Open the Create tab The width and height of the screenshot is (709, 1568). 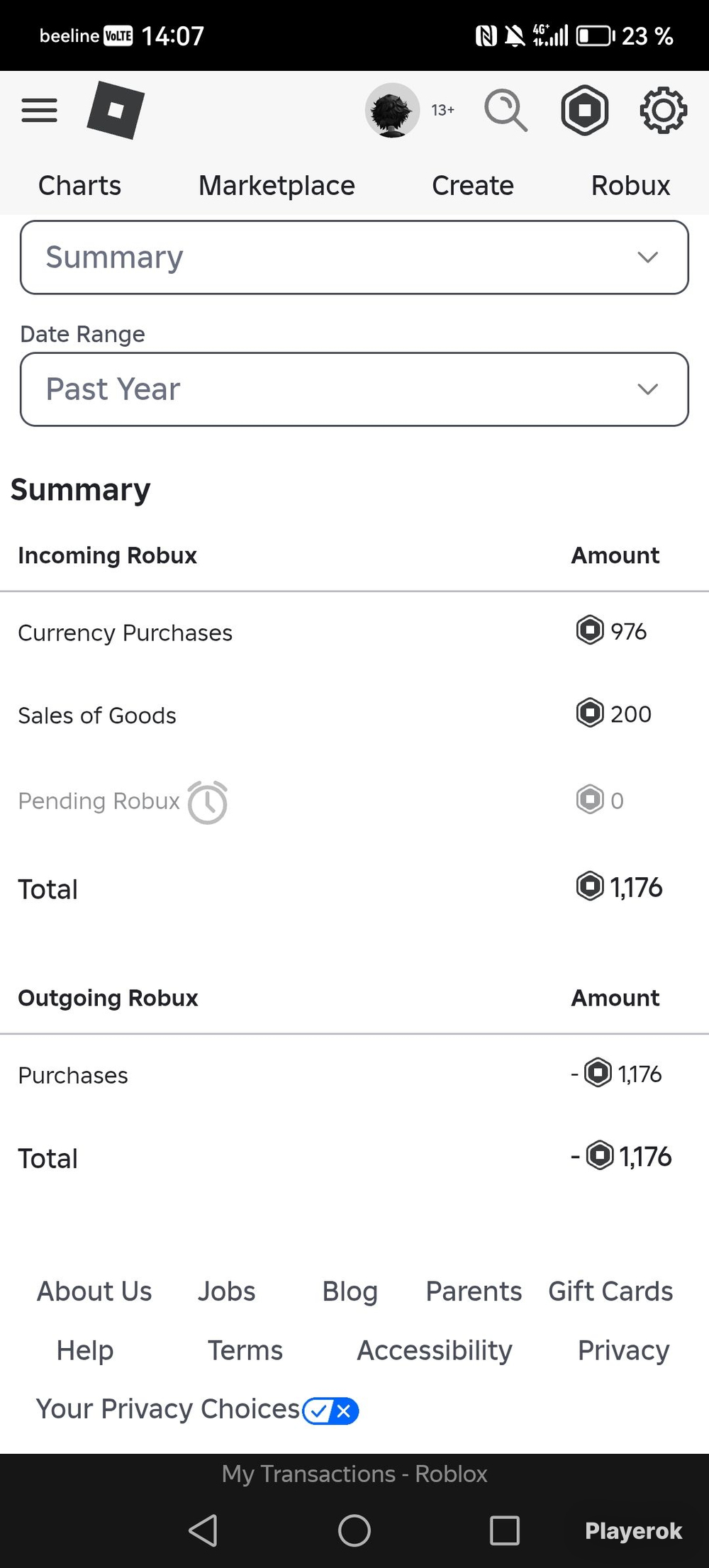[x=473, y=186]
